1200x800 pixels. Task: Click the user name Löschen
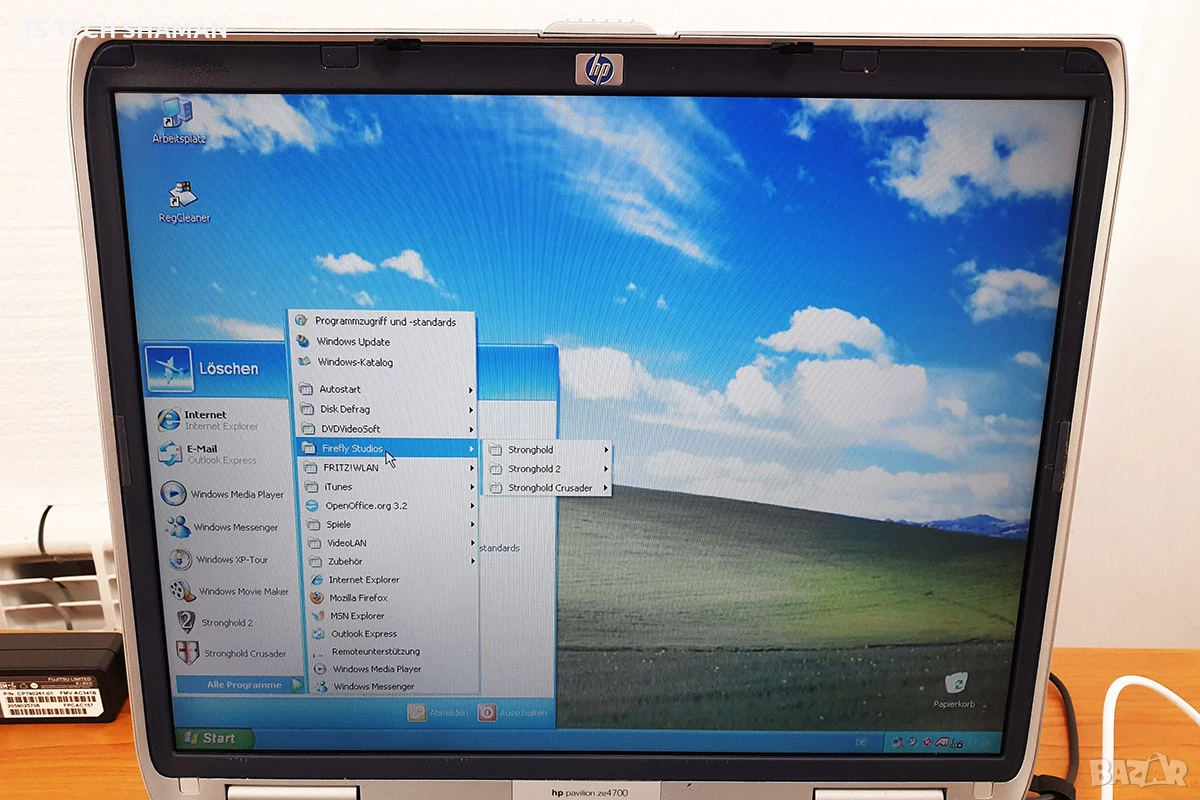(229, 369)
